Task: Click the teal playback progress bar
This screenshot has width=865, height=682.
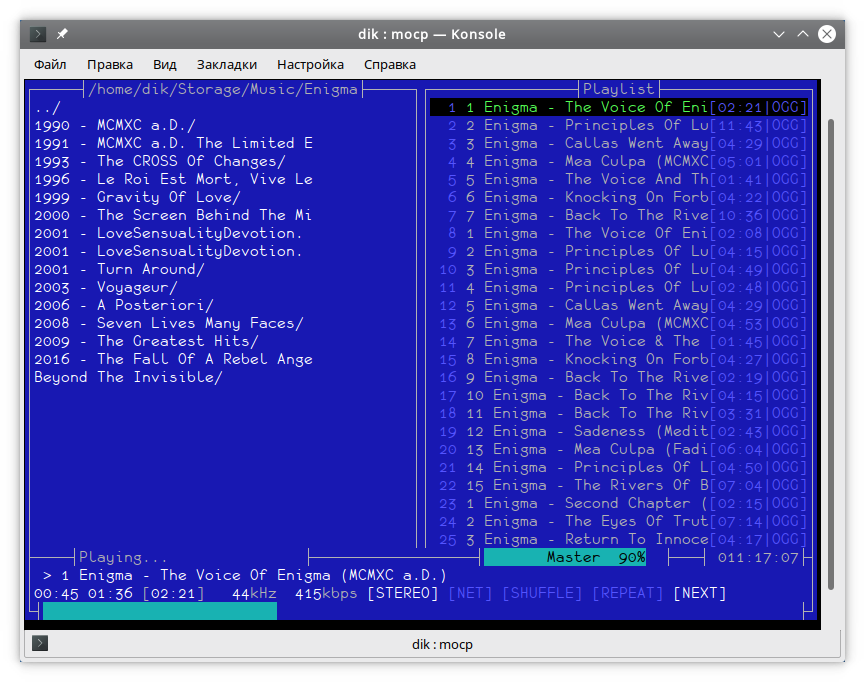Action: click(160, 611)
